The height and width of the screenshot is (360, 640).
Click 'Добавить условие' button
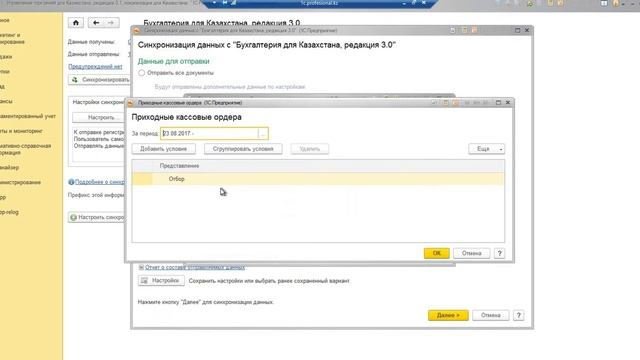click(x=163, y=149)
